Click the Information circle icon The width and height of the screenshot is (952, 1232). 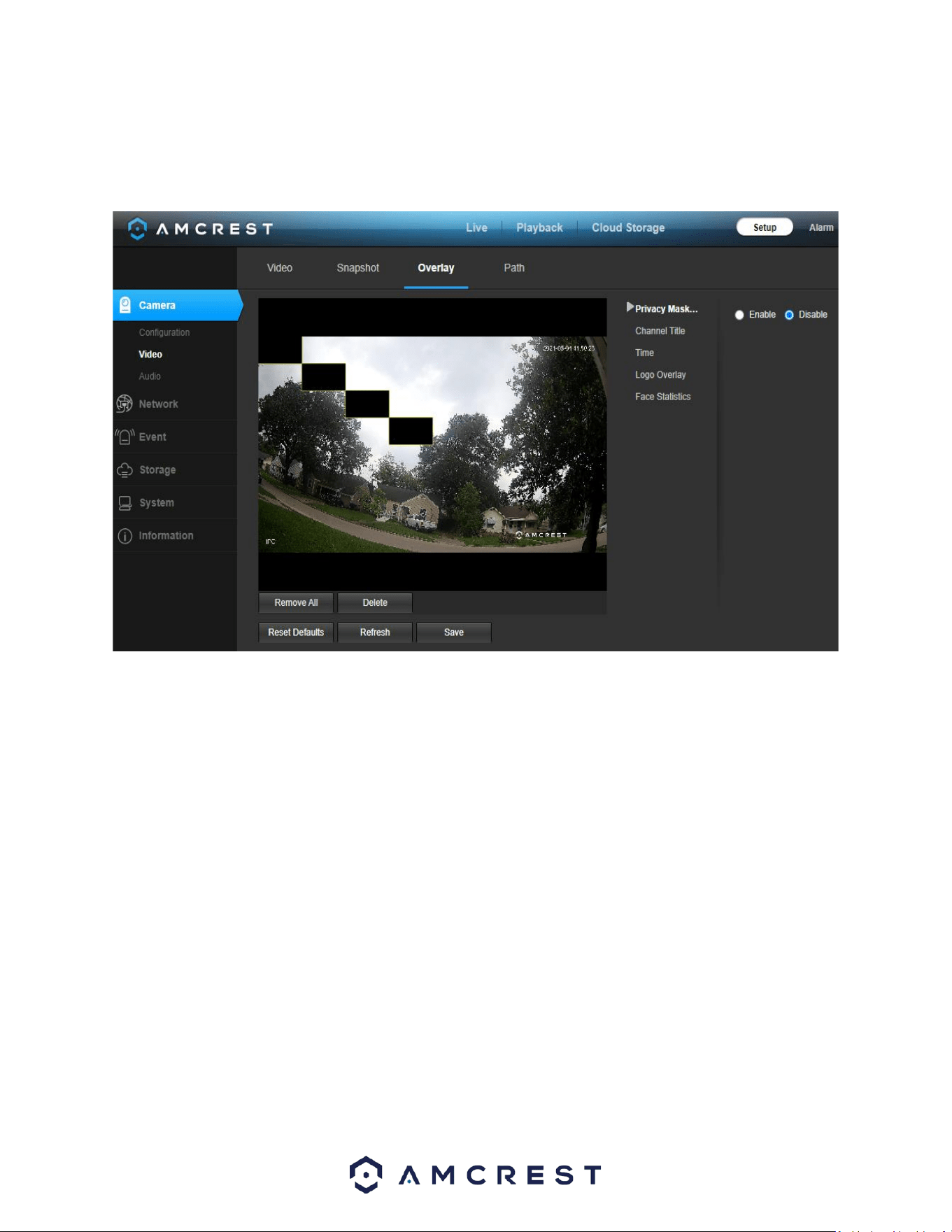125,536
